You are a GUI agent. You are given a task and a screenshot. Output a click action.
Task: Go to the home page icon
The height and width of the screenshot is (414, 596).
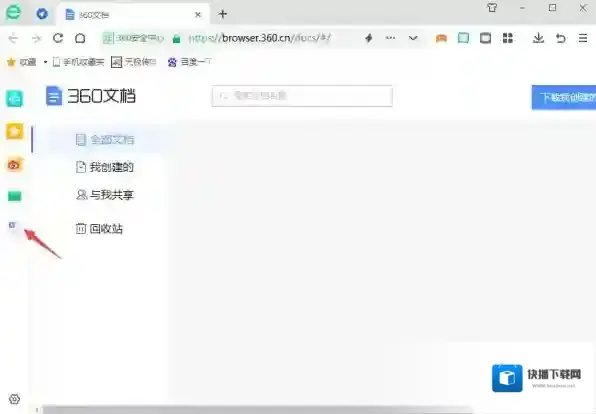click(80, 38)
